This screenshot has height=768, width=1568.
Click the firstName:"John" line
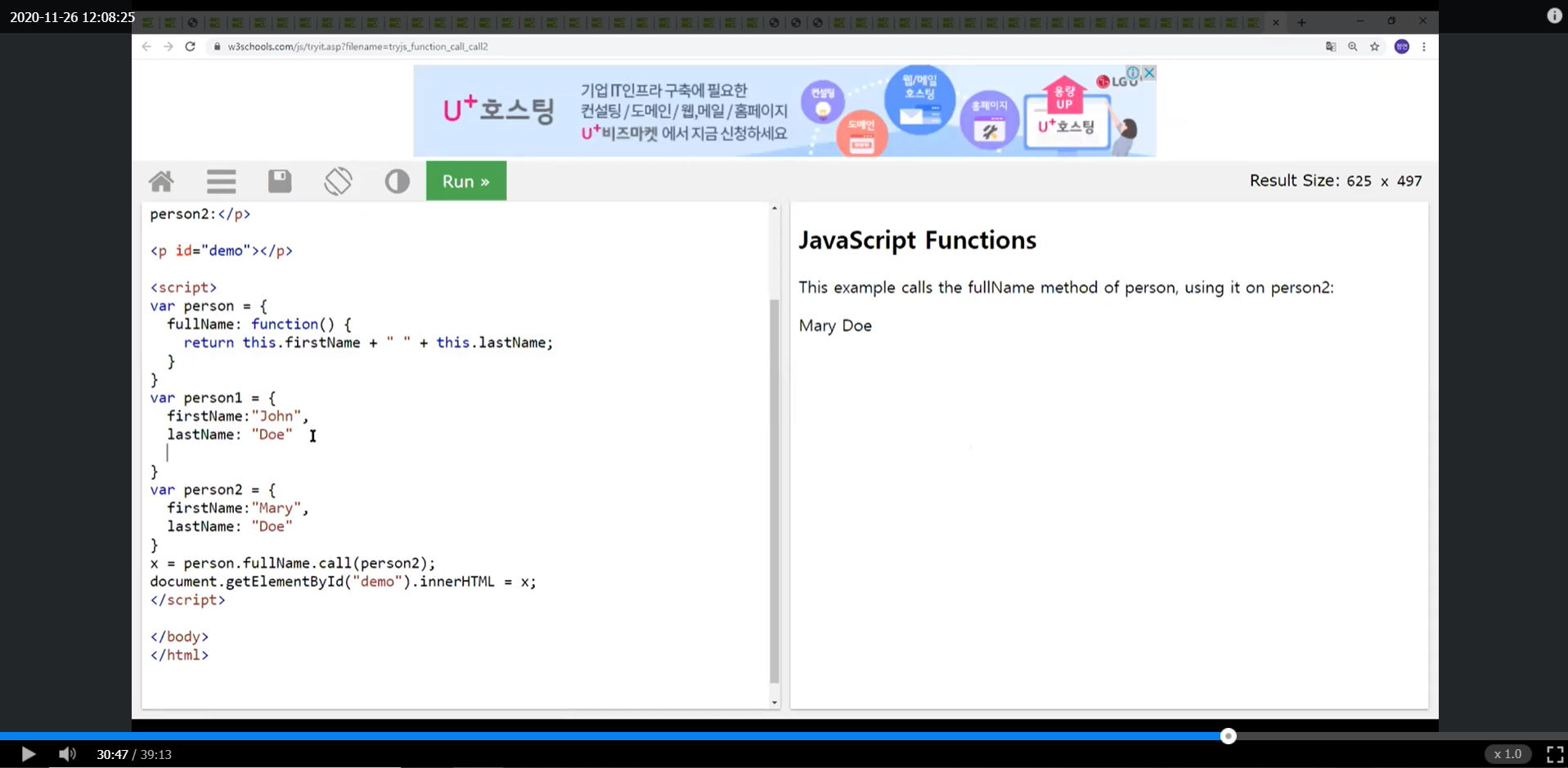(x=238, y=416)
